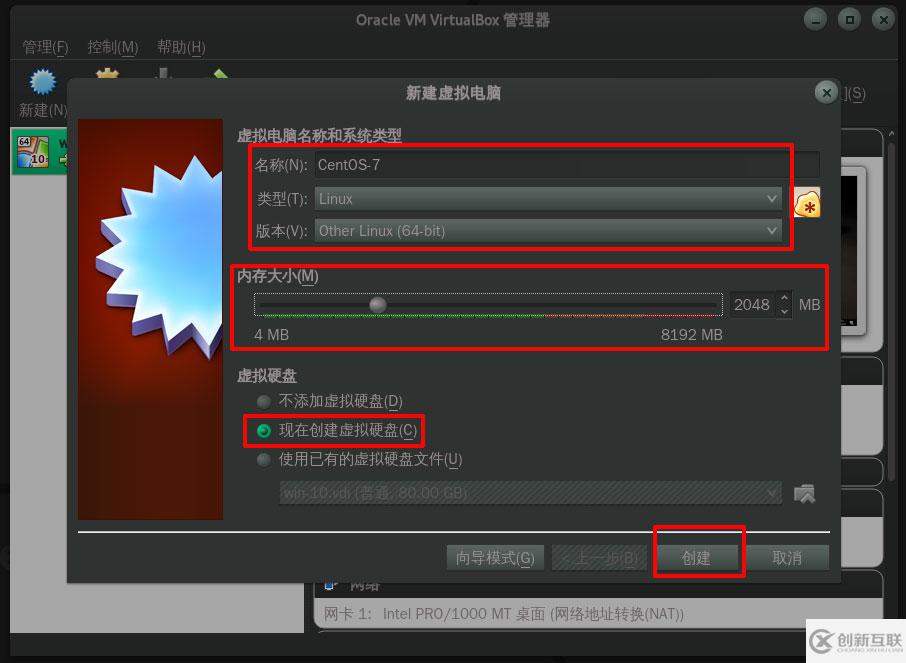Click the 网卡 1 Intel PRO/1000 network text
This screenshot has height=663, width=906.
pyautogui.click(x=504, y=614)
